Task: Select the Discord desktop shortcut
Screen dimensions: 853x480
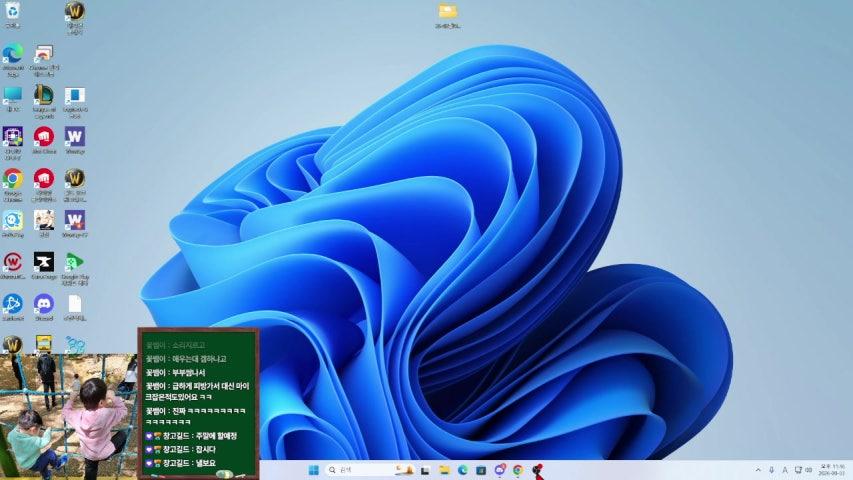Action: [43, 303]
